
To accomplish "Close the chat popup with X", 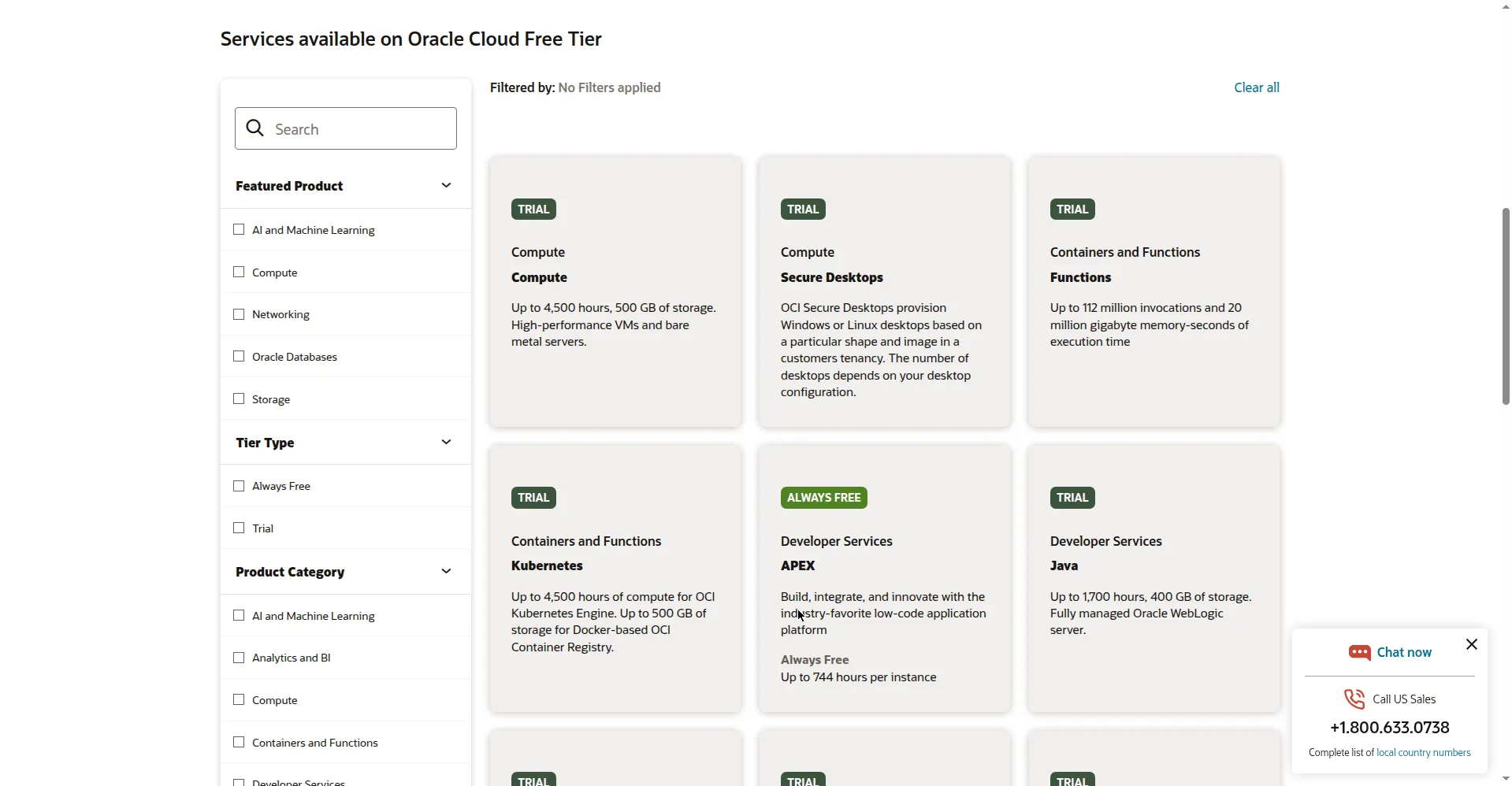I will click(x=1471, y=644).
